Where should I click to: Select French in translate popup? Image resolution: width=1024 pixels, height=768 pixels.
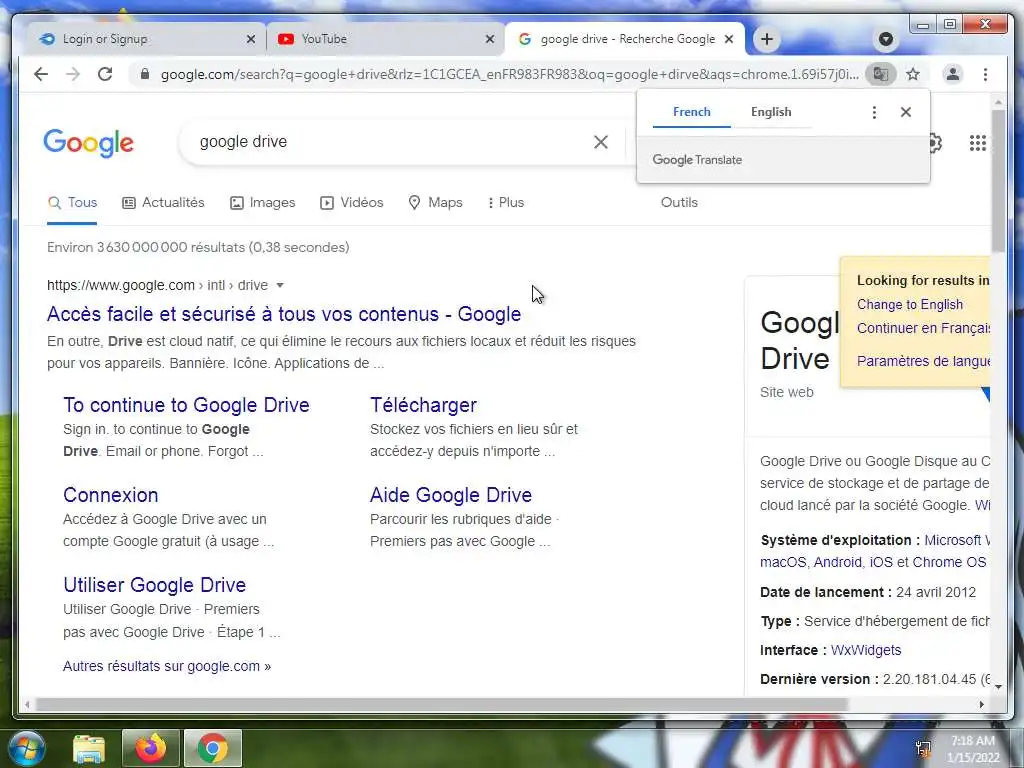[x=692, y=112]
